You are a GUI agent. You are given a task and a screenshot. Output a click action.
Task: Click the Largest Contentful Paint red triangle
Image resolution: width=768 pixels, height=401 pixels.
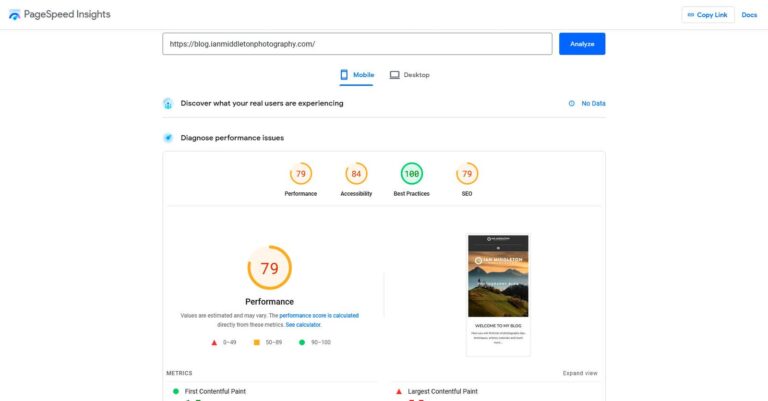click(x=399, y=392)
